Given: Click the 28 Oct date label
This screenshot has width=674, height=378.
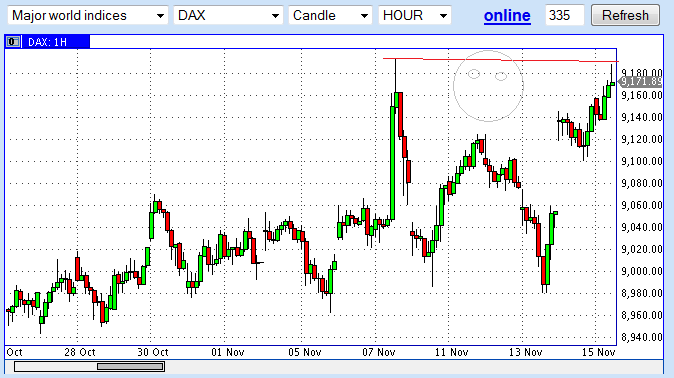Looking at the screenshot, I should tap(80, 353).
